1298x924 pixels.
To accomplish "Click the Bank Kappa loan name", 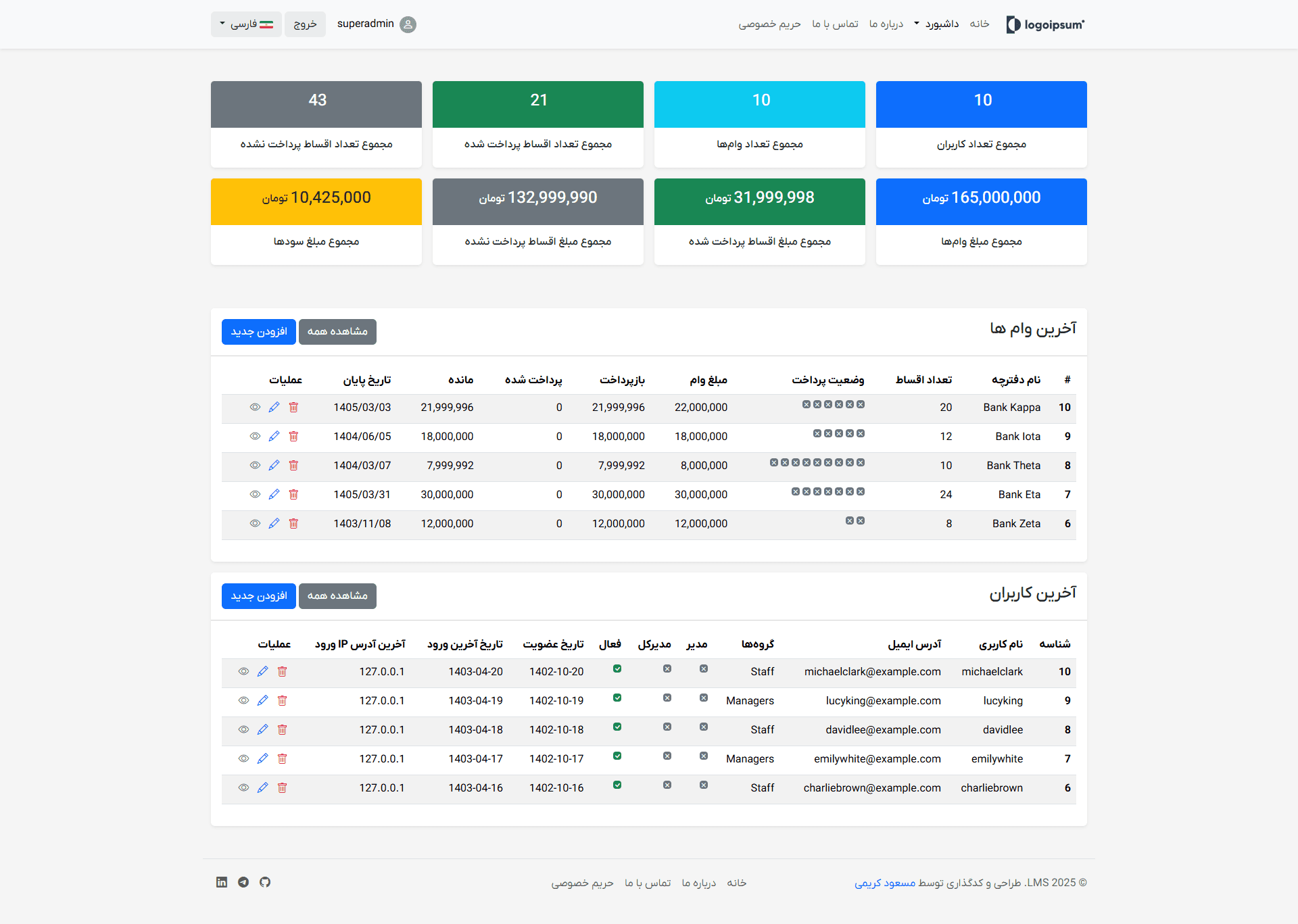I will [x=1012, y=408].
